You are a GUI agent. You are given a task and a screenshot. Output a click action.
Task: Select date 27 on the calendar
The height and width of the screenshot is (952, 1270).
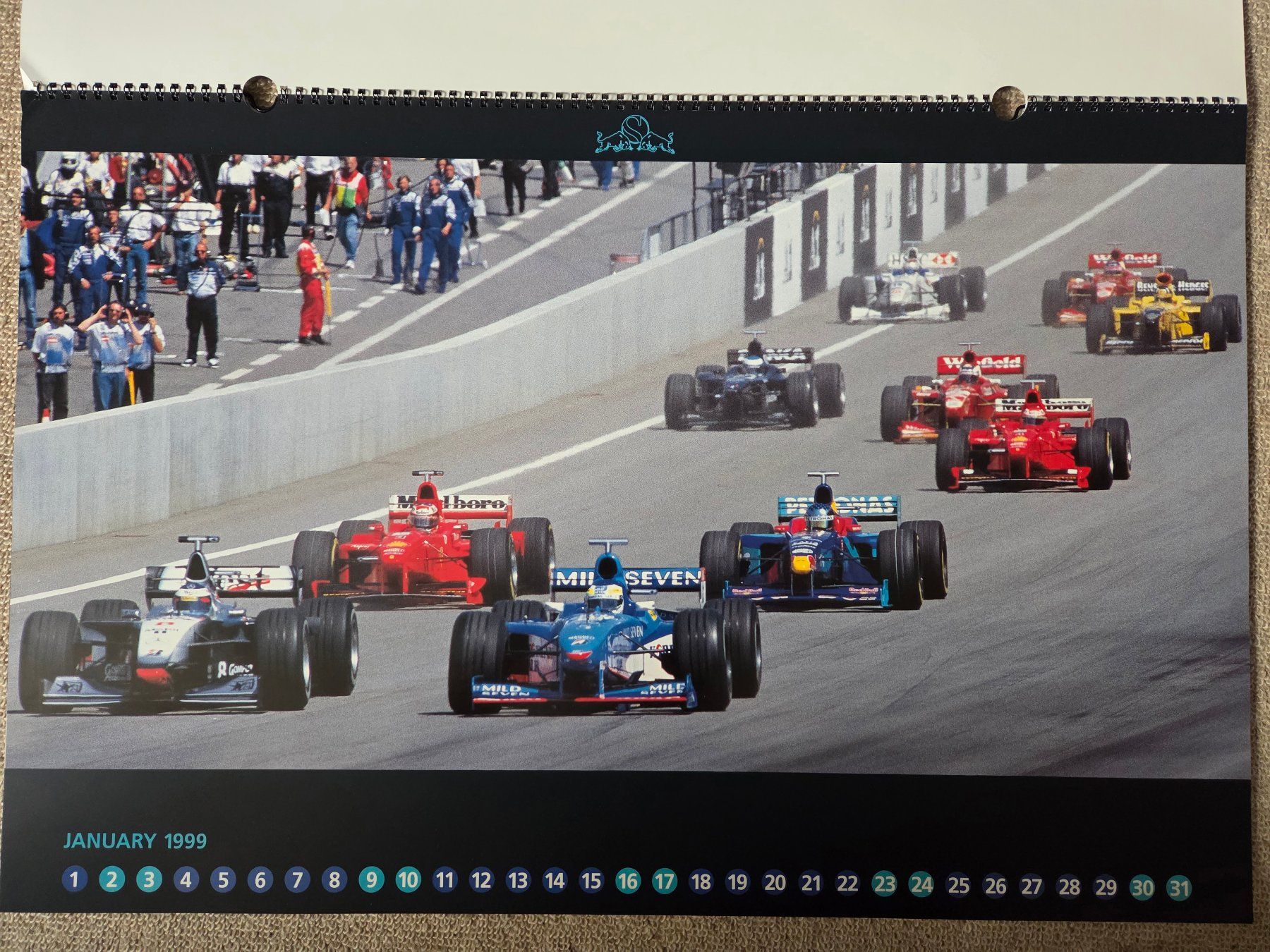[1032, 886]
